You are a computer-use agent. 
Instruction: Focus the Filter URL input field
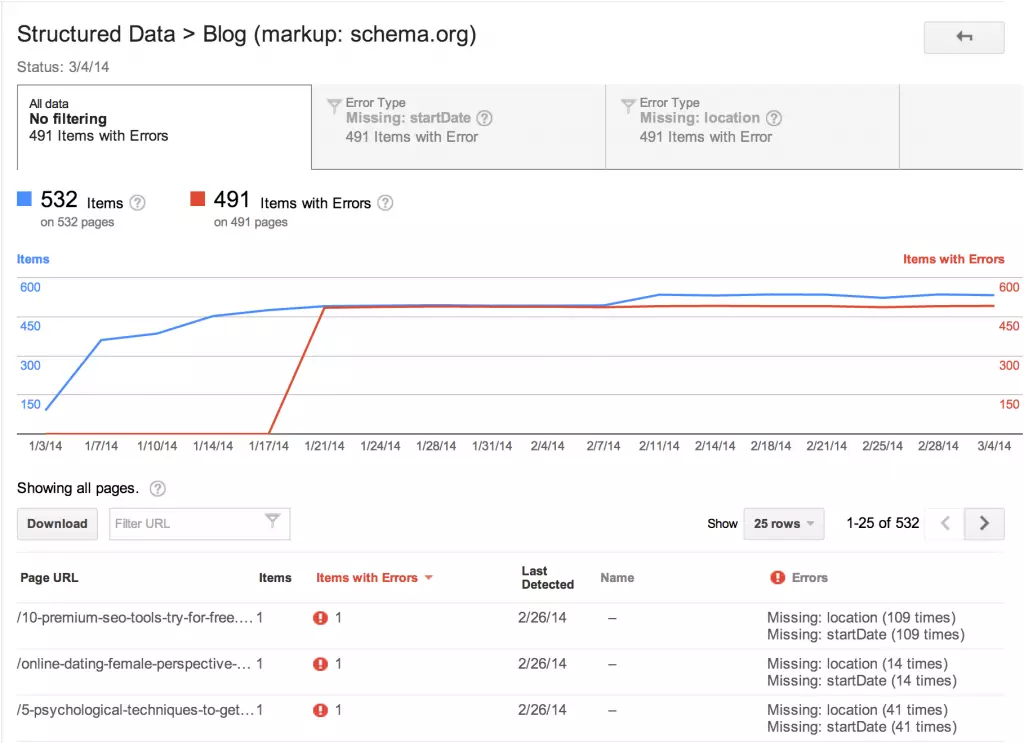199,524
